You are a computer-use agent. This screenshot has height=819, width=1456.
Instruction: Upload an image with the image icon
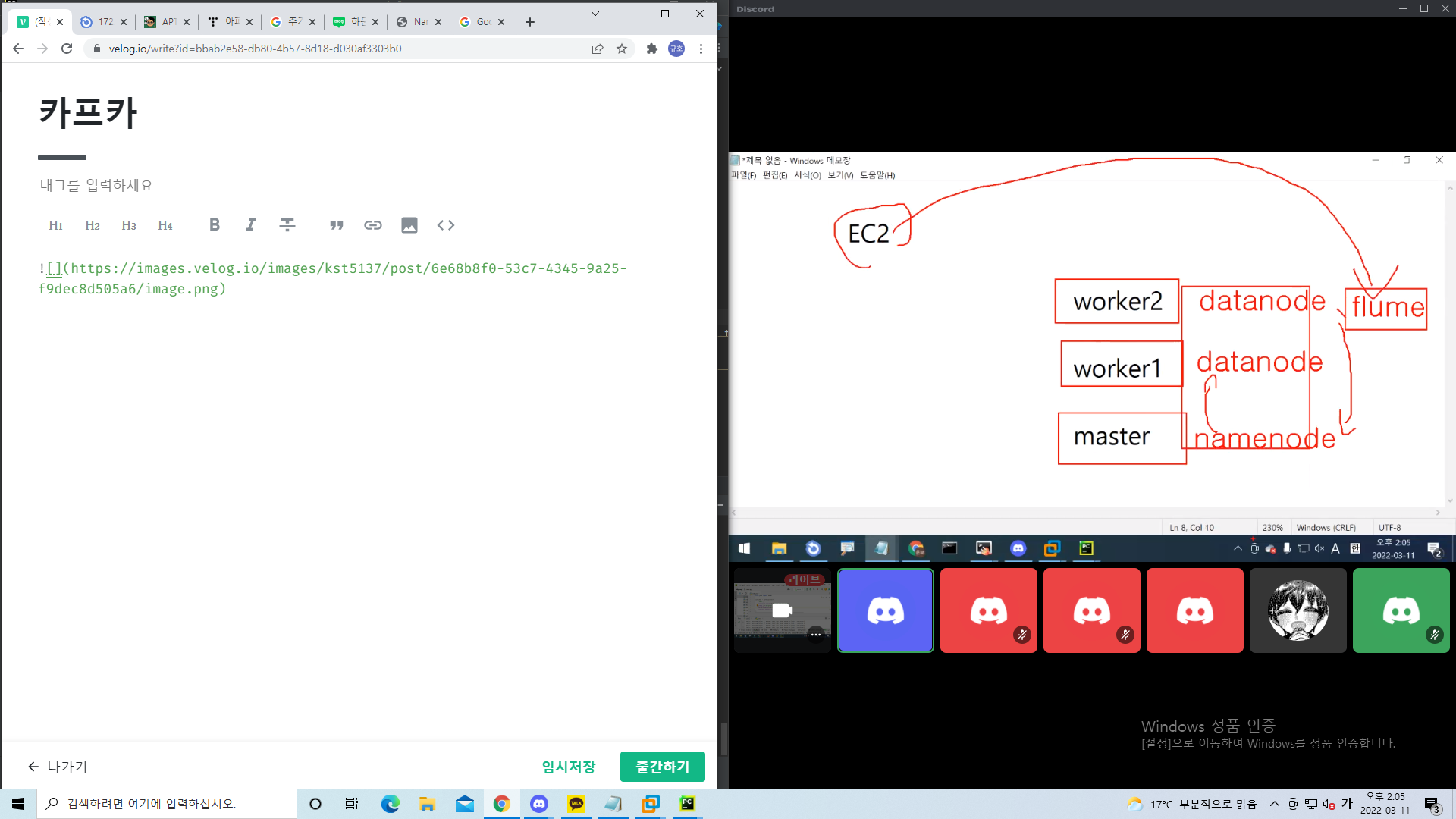pos(409,225)
